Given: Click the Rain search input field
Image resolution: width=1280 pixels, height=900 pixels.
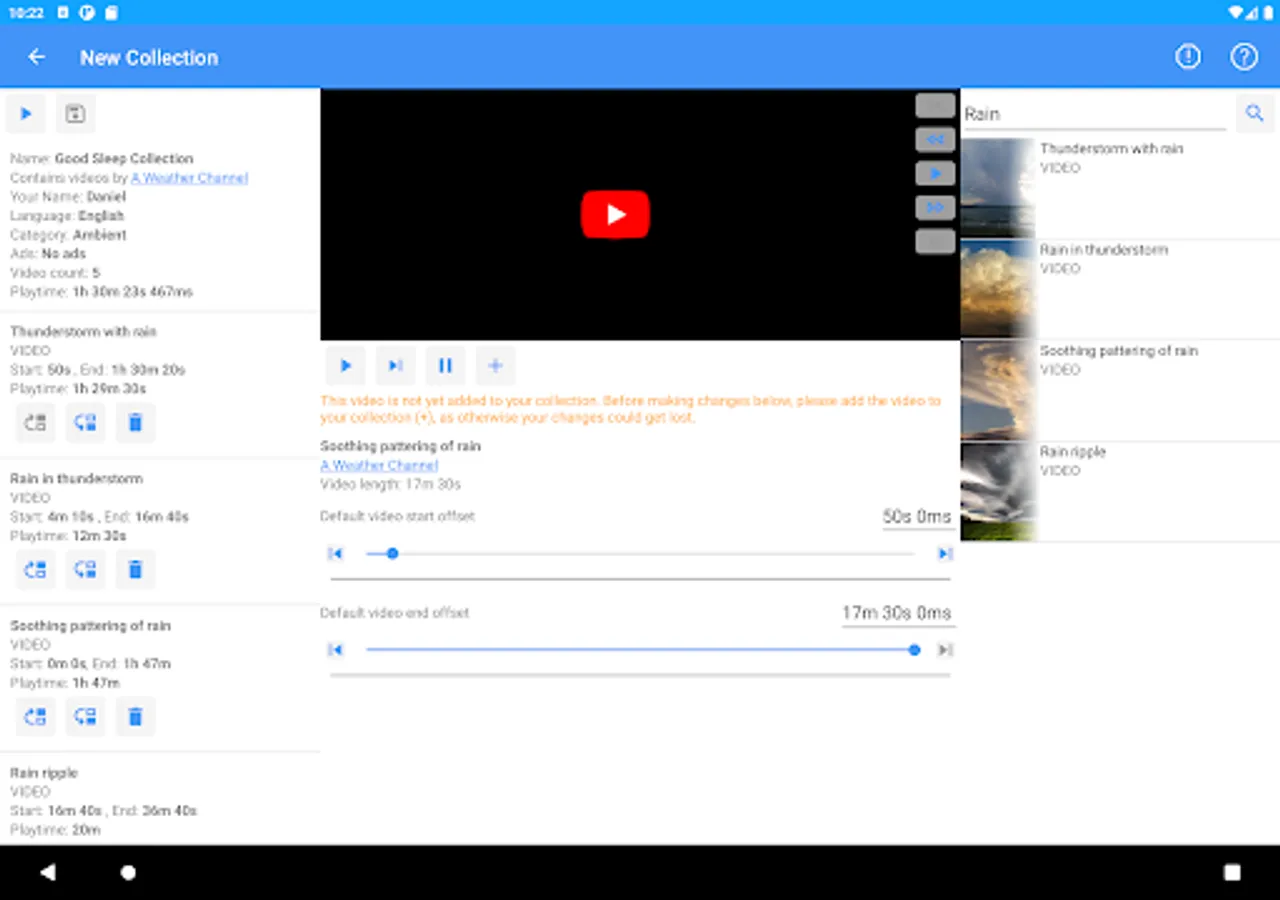Looking at the screenshot, I should [1094, 114].
